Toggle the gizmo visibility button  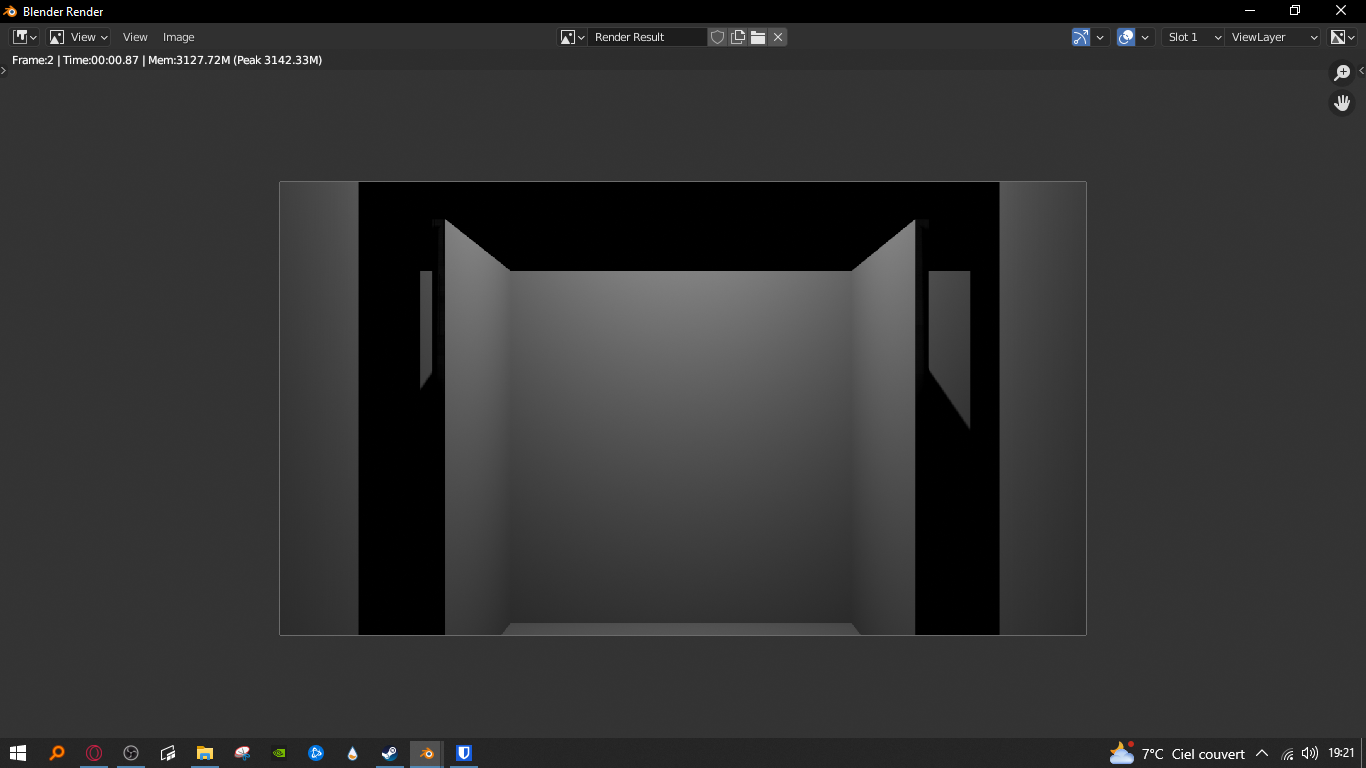(x=1080, y=37)
